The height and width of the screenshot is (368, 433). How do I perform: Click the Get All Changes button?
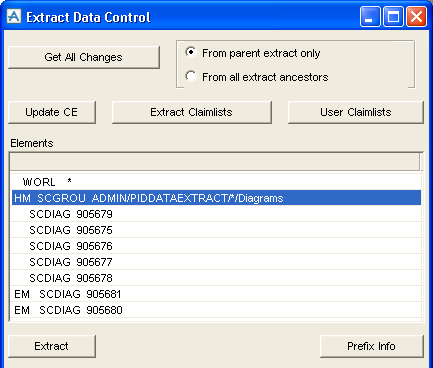click(84, 57)
